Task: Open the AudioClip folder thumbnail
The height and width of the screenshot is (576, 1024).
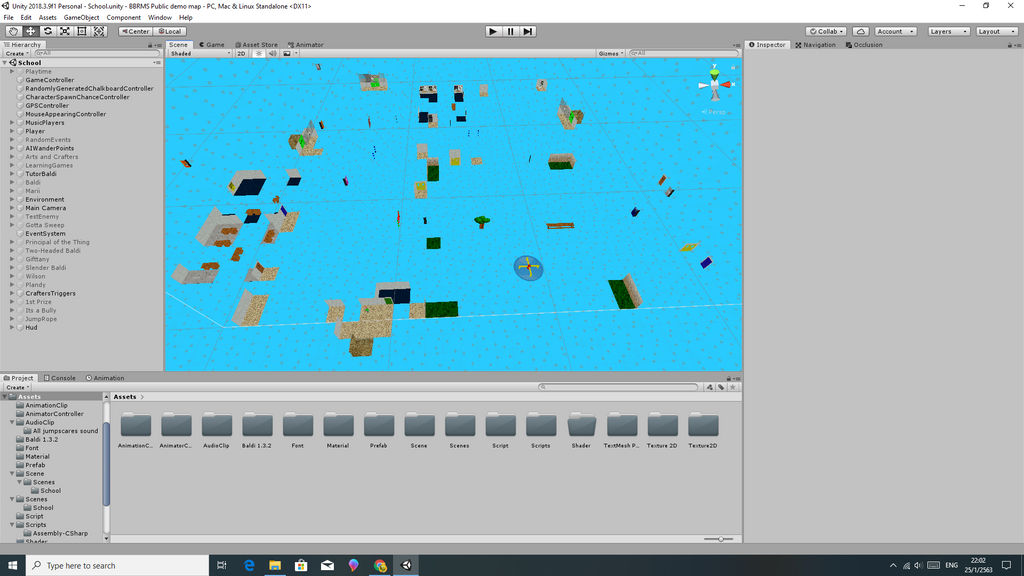Action: click(216, 425)
